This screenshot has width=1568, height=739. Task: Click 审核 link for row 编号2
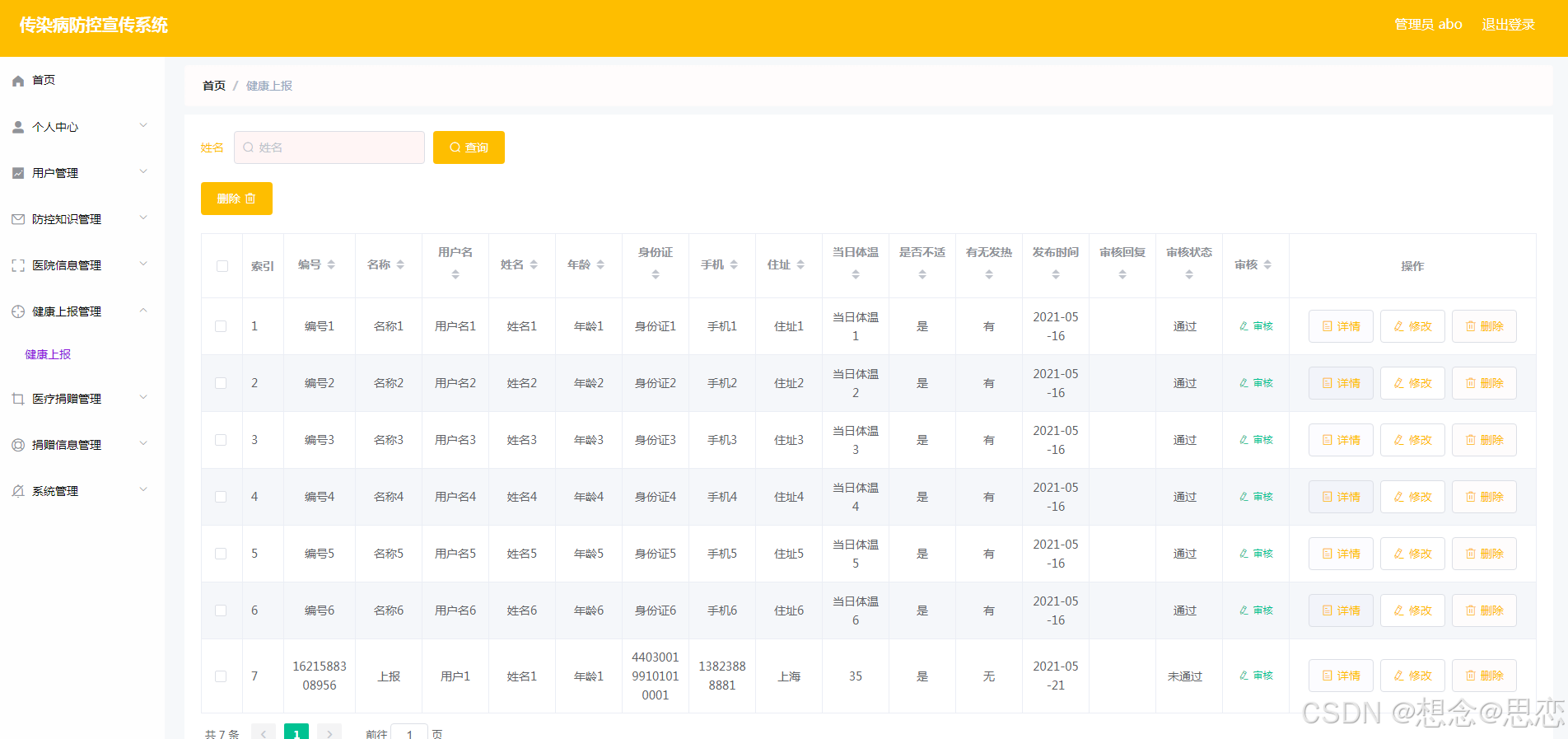pyautogui.click(x=1256, y=383)
